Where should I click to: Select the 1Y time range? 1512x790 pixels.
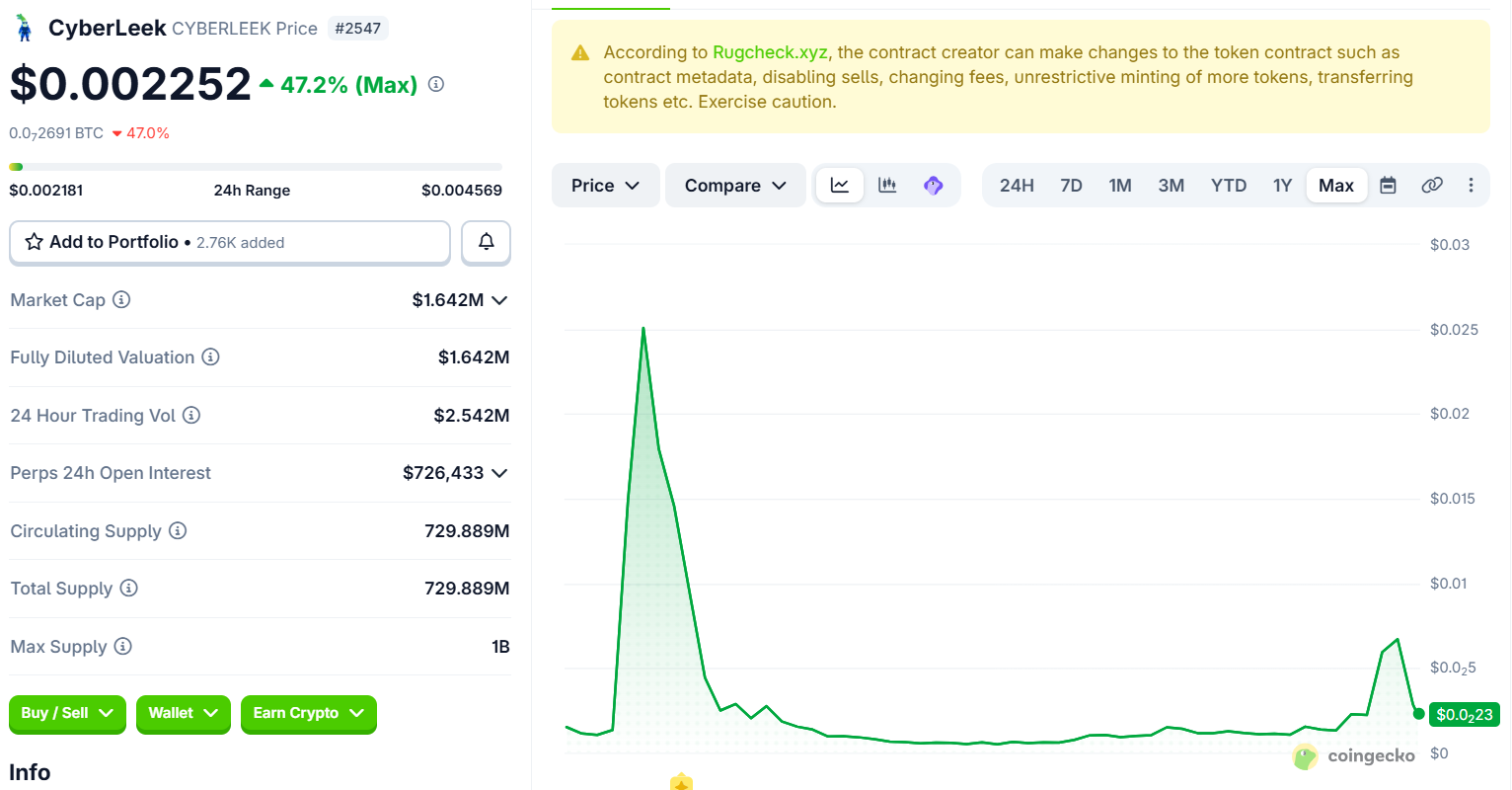[1282, 186]
